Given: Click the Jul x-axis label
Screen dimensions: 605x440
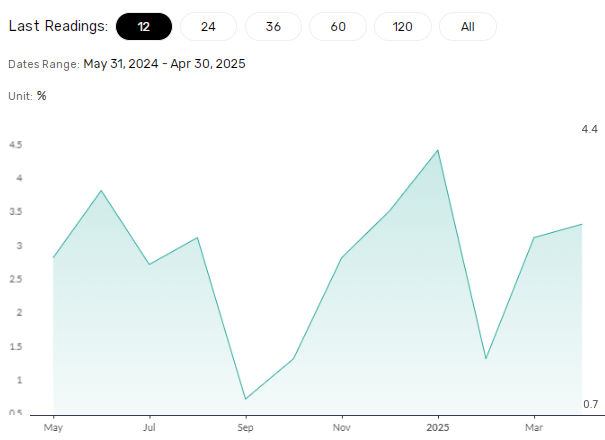Looking at the screenshot, I should (149, 425).
